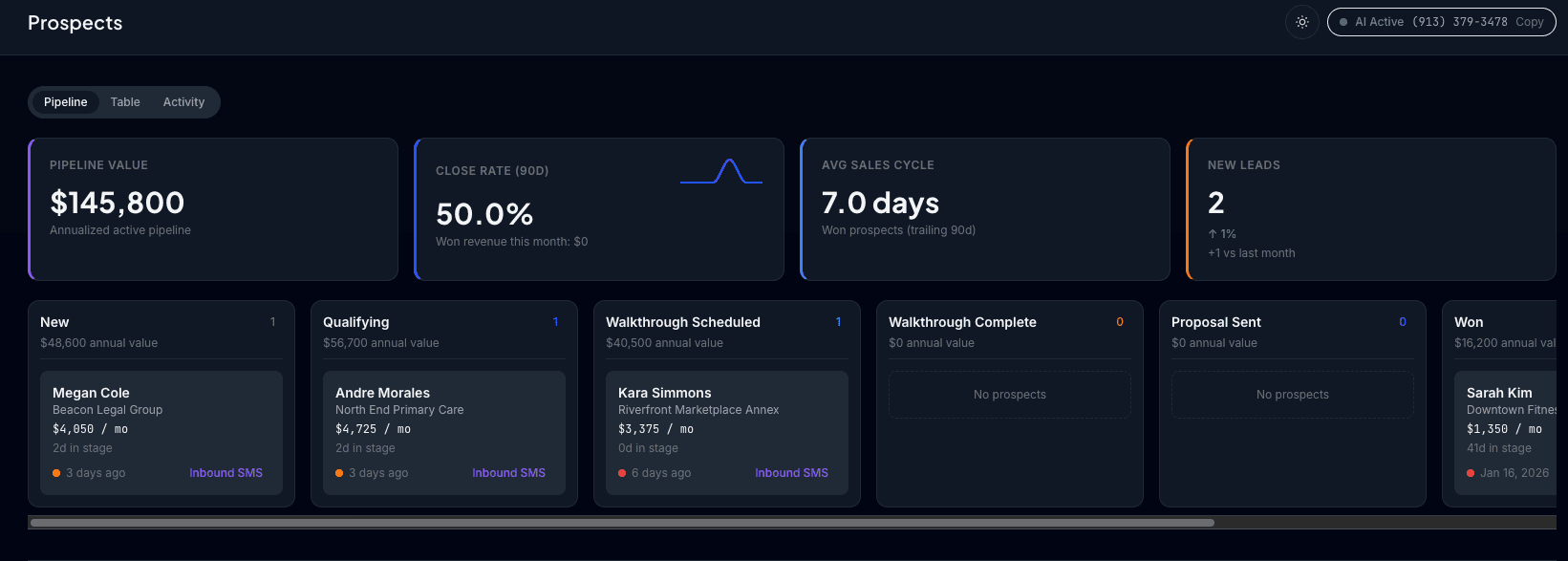1568x561 pixels.
Task: Click Inbound SMS on Andre Morales card
Action: 508,473
